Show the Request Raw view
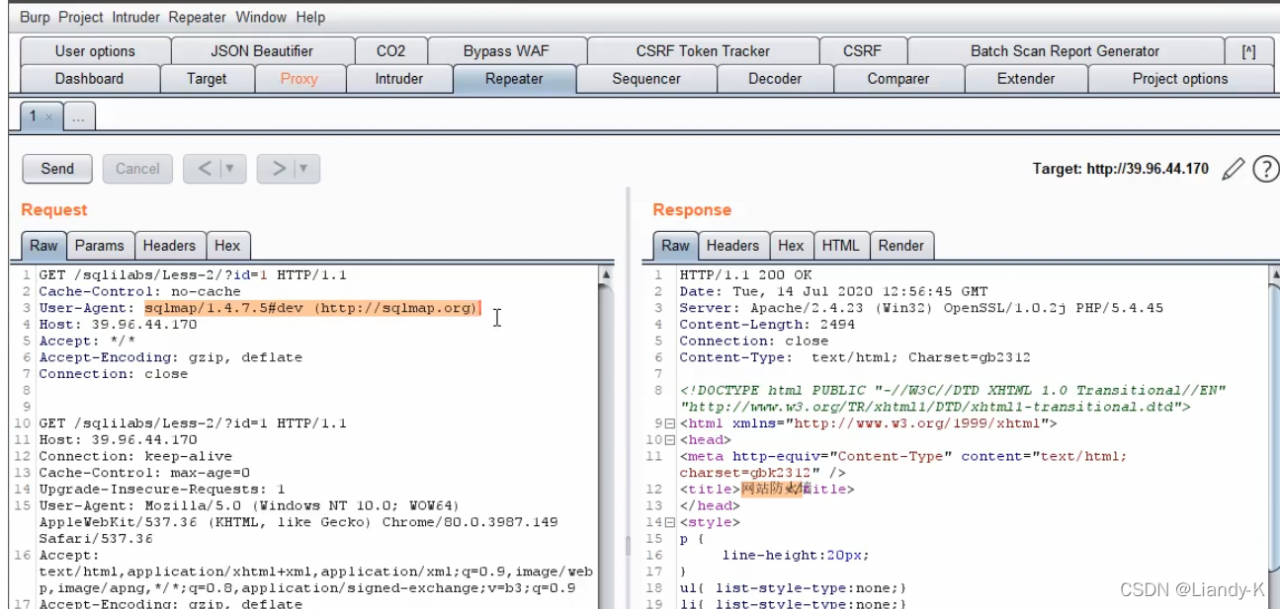1280x609 pixels. pyautogui.click(x=43, y=245)
